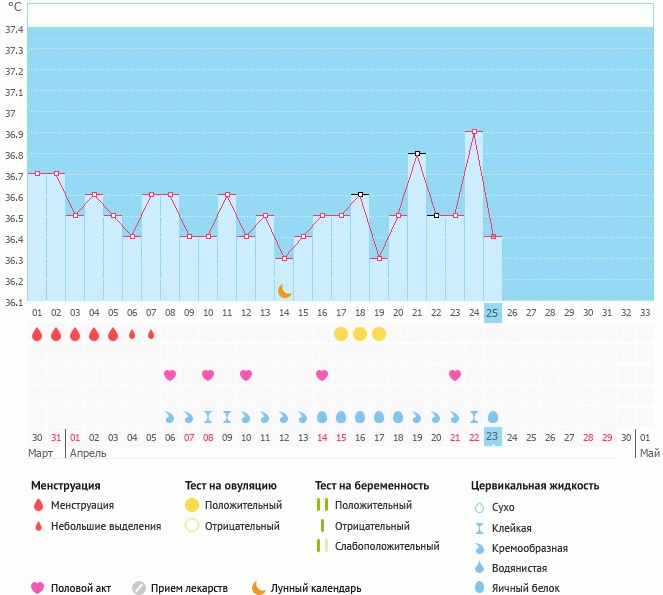Click the menstruation drop on cycle day 01
The image size is (663, 595).
37,334
